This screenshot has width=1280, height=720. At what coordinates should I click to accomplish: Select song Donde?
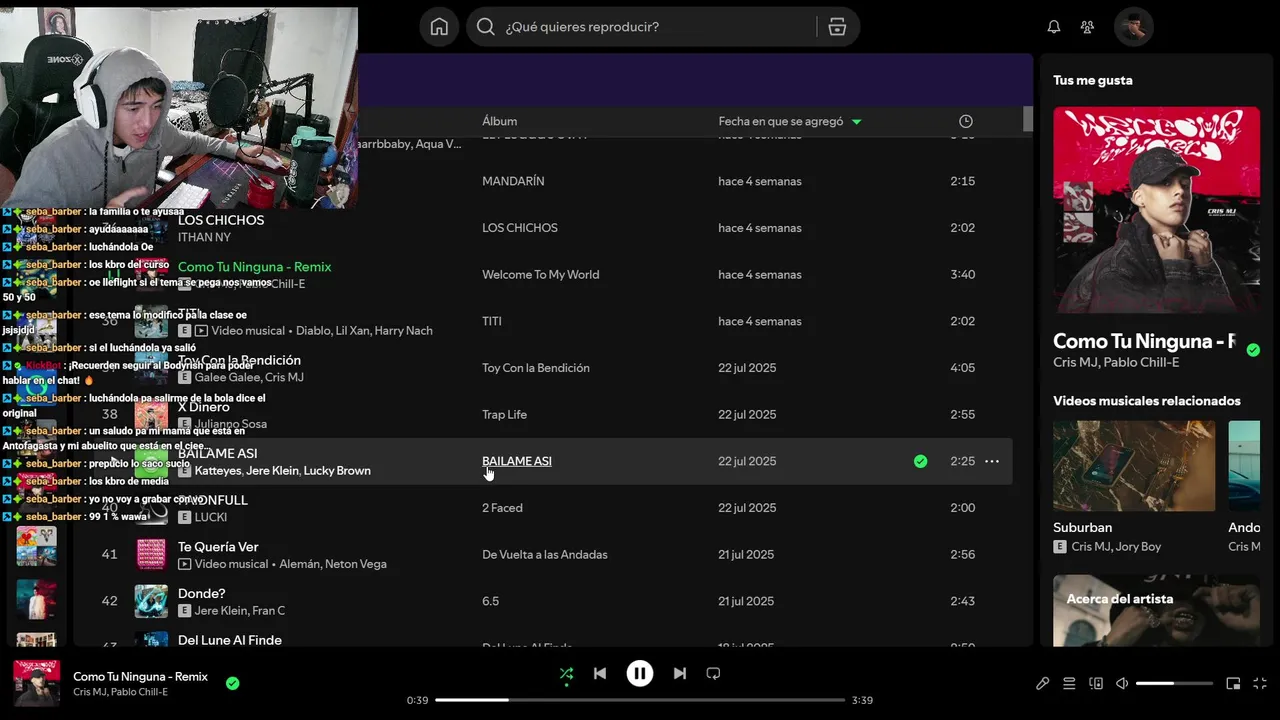click(x=202, y=593)
